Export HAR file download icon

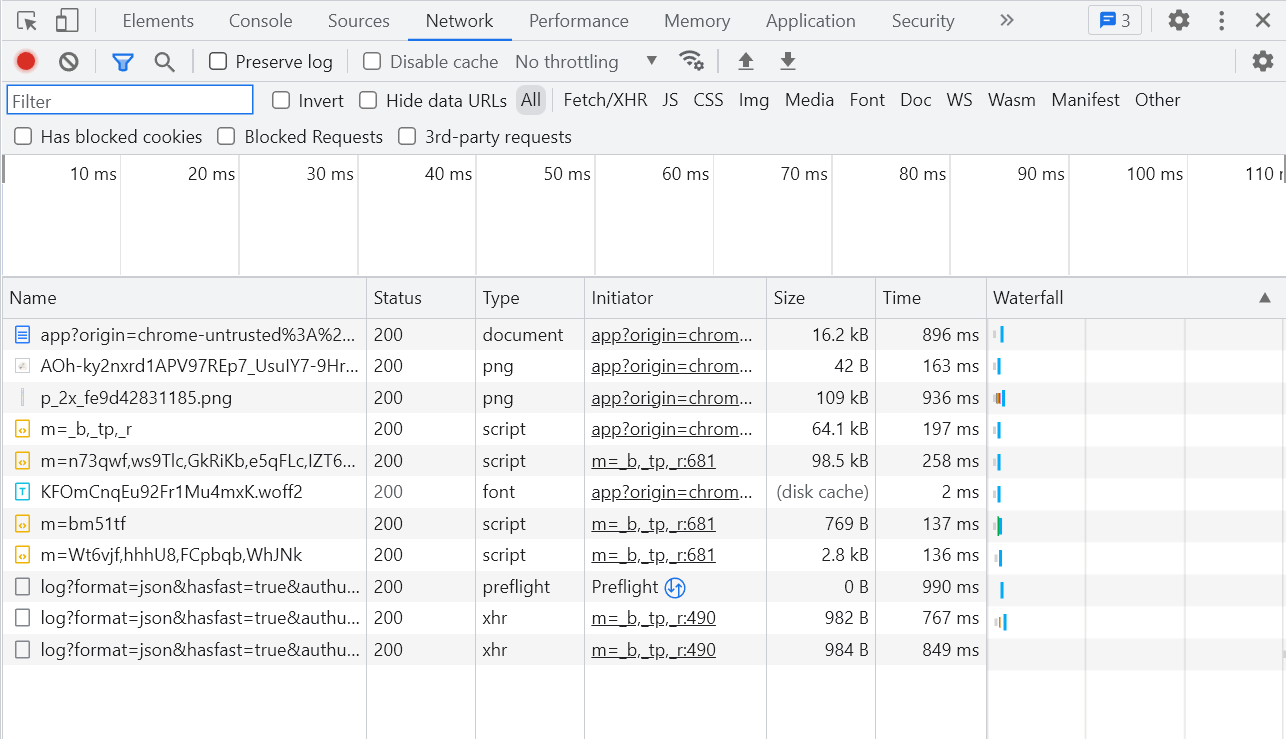[x=788, y=62]
